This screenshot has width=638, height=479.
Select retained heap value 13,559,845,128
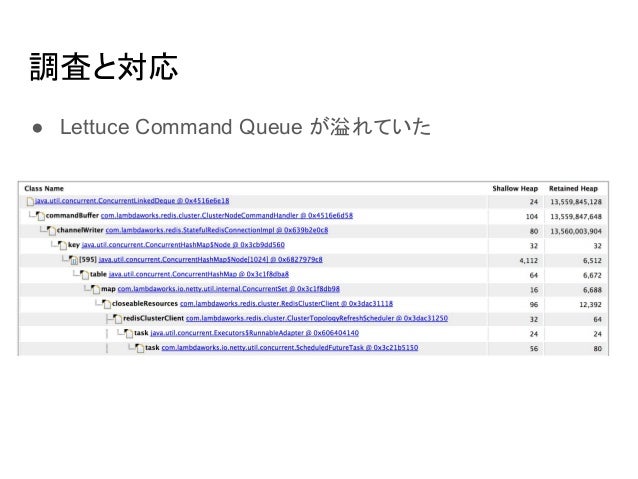[x=576, y=202]
